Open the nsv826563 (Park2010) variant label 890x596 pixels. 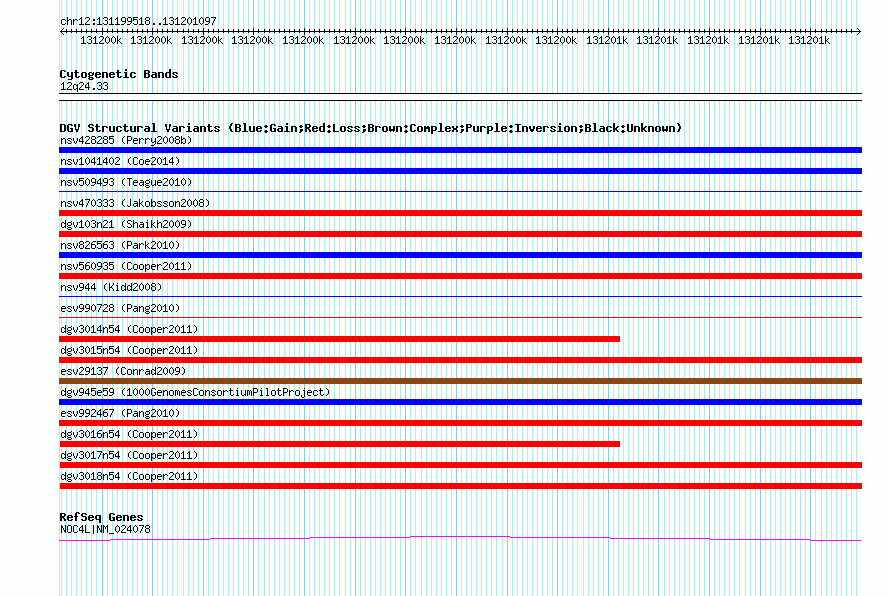[x=120, y=245]
